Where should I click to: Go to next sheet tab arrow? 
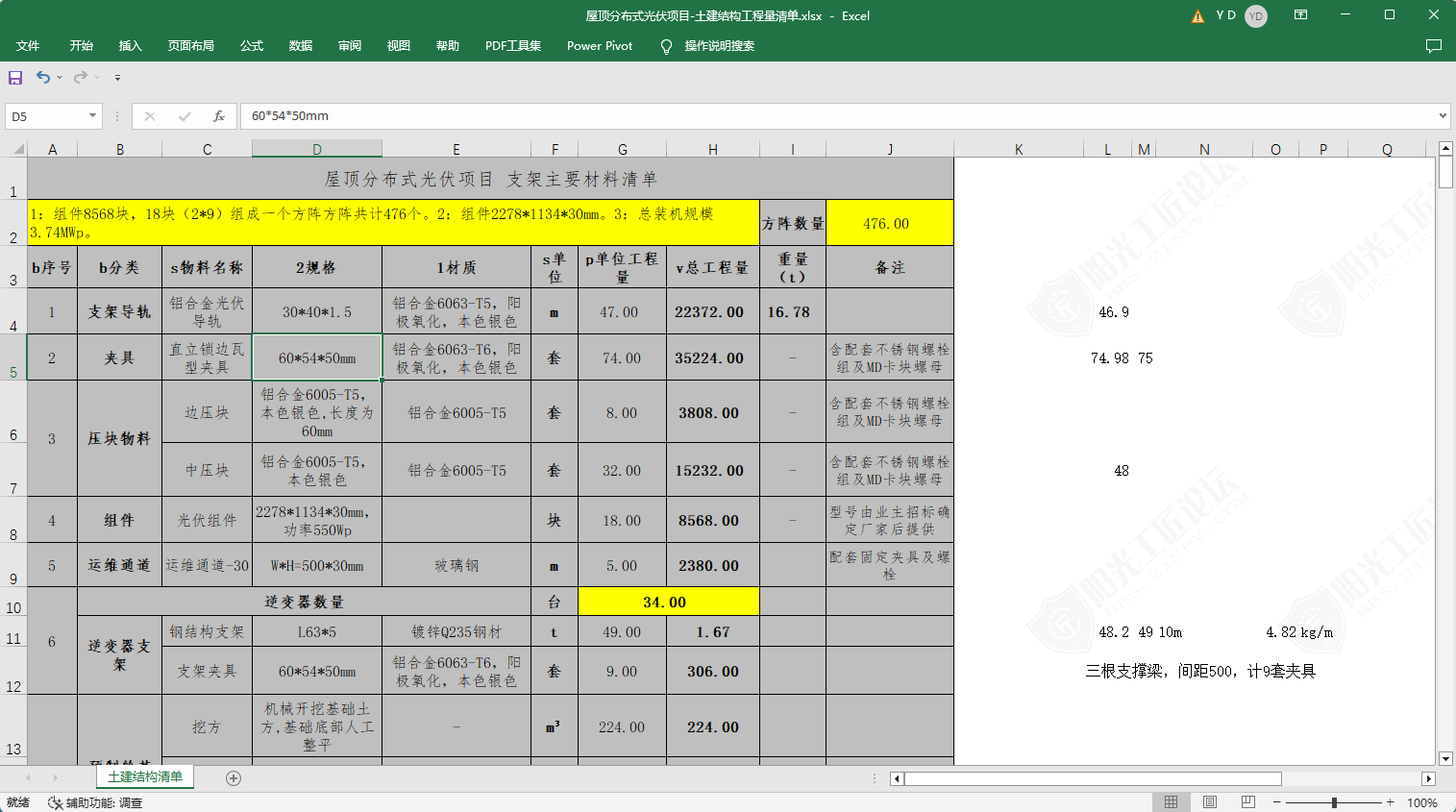point(56,778)
